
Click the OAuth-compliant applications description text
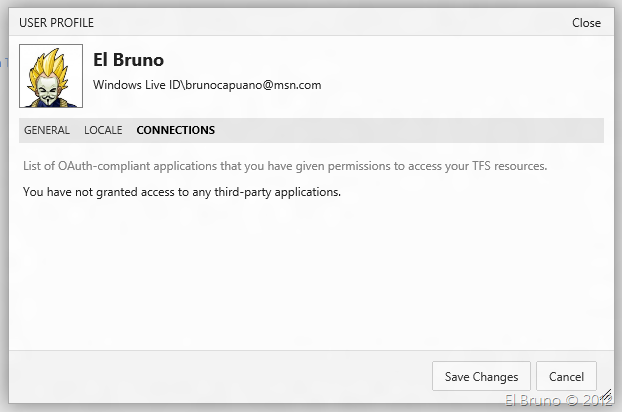pos(250,165)
